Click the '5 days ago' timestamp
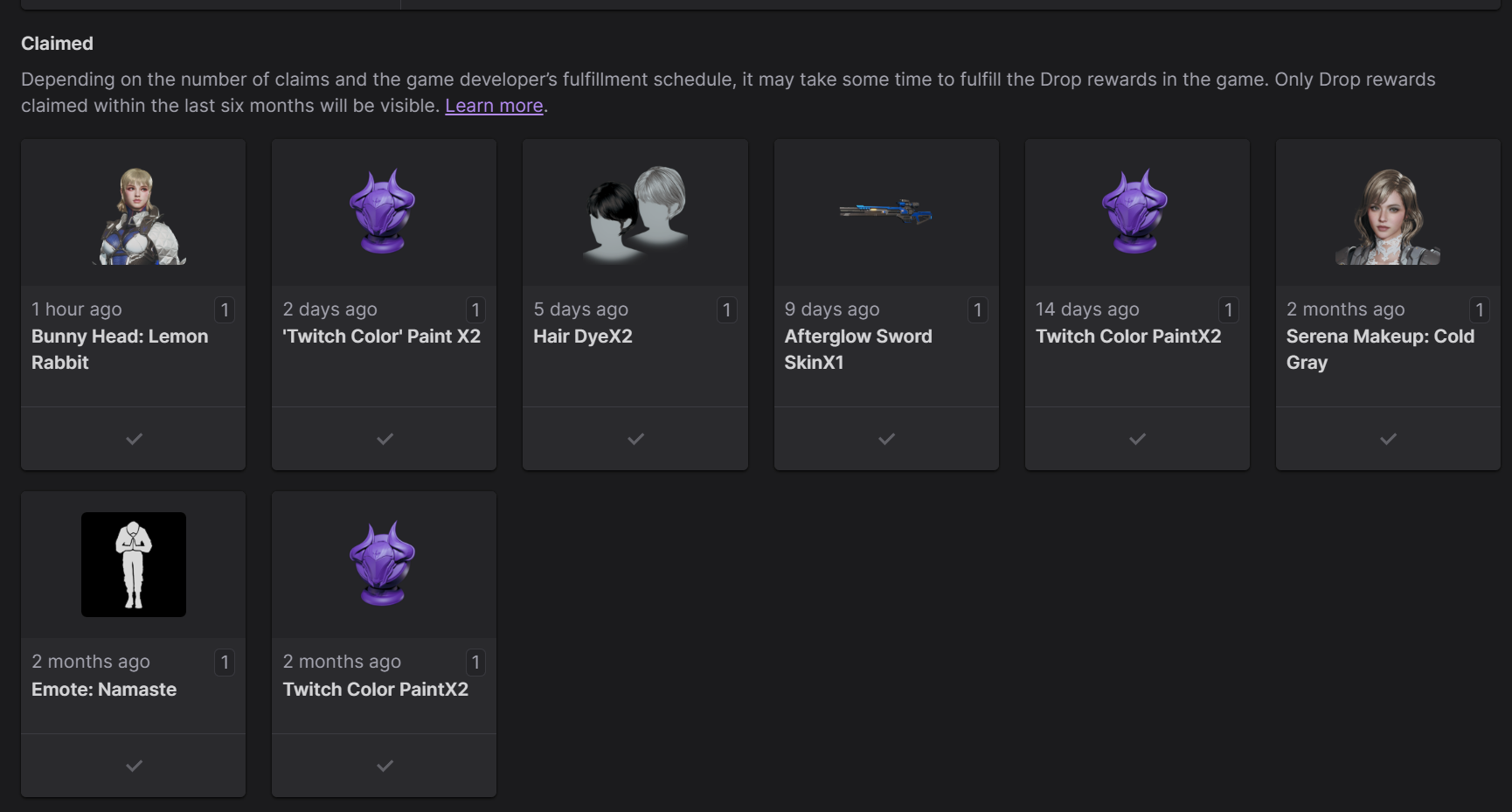The image size is (1512, 812). tap(581, 309)
